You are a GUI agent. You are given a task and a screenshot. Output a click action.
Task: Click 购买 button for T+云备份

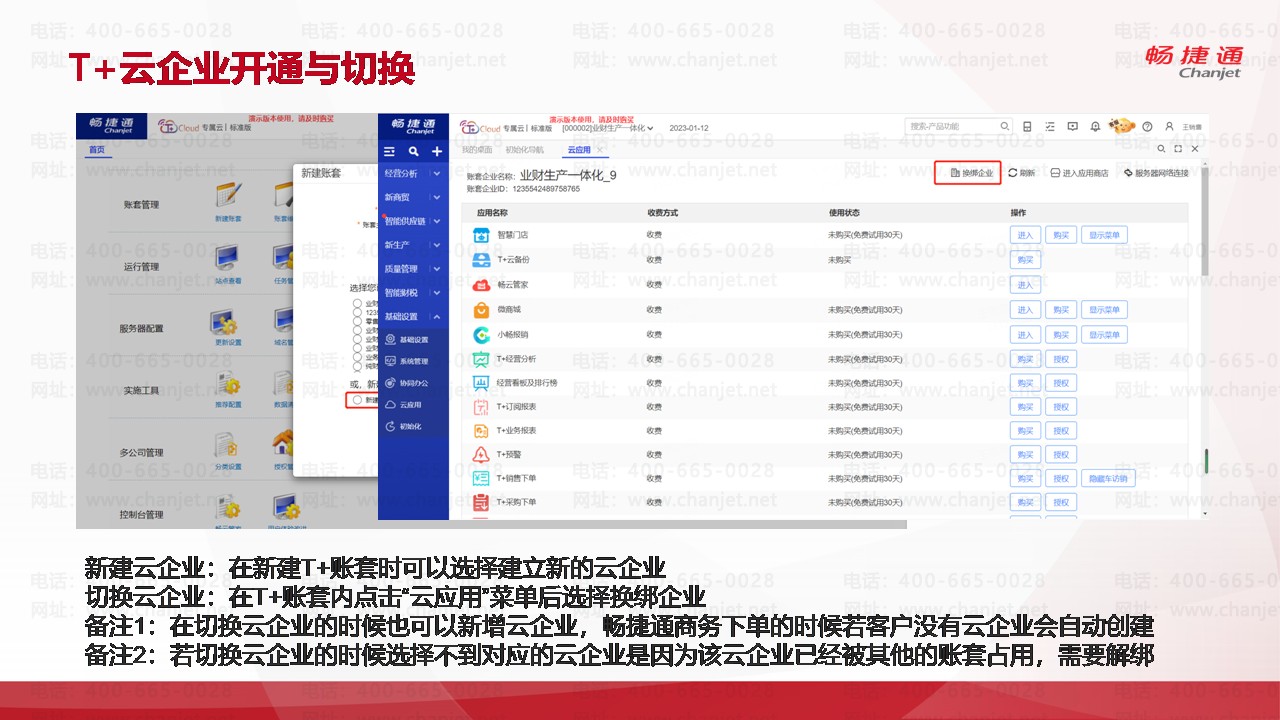pos(1025,260)
